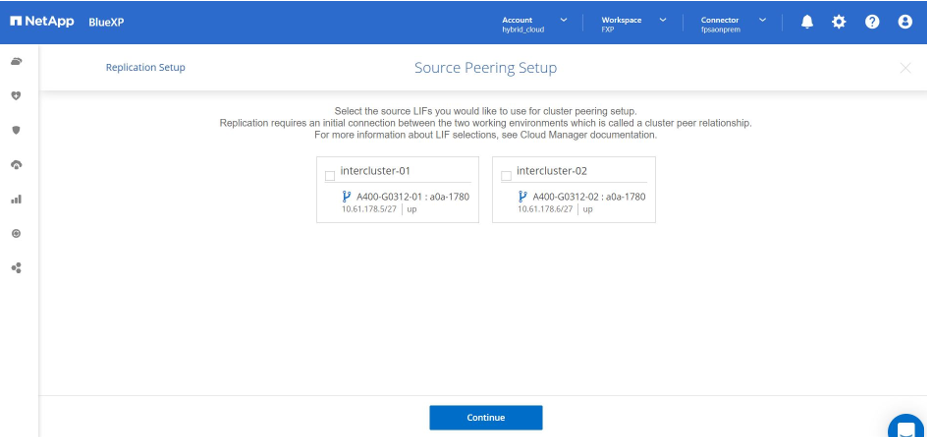This screenshot has height=437, width=927.
Task: Select the intercluster-02 checkbox
Action: (506, 176)
